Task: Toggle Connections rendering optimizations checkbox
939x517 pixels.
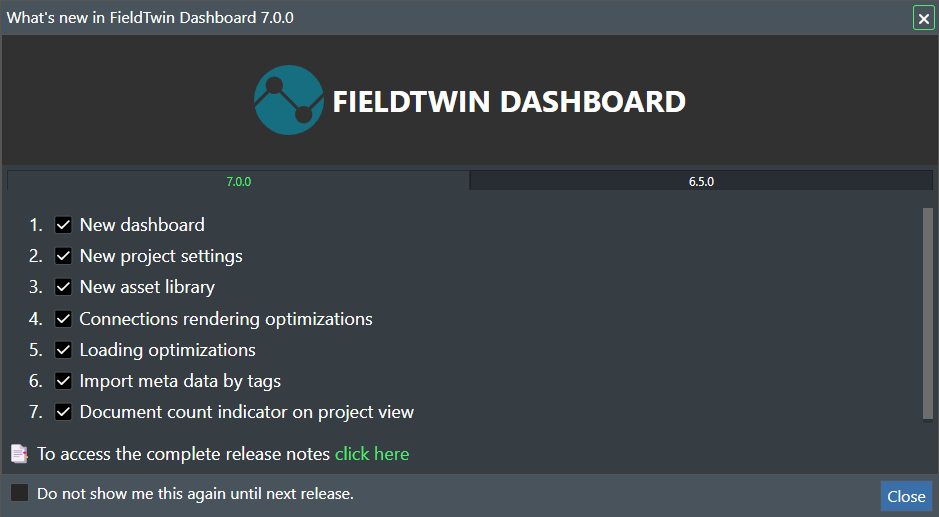Action: click(x=63, y=319)
